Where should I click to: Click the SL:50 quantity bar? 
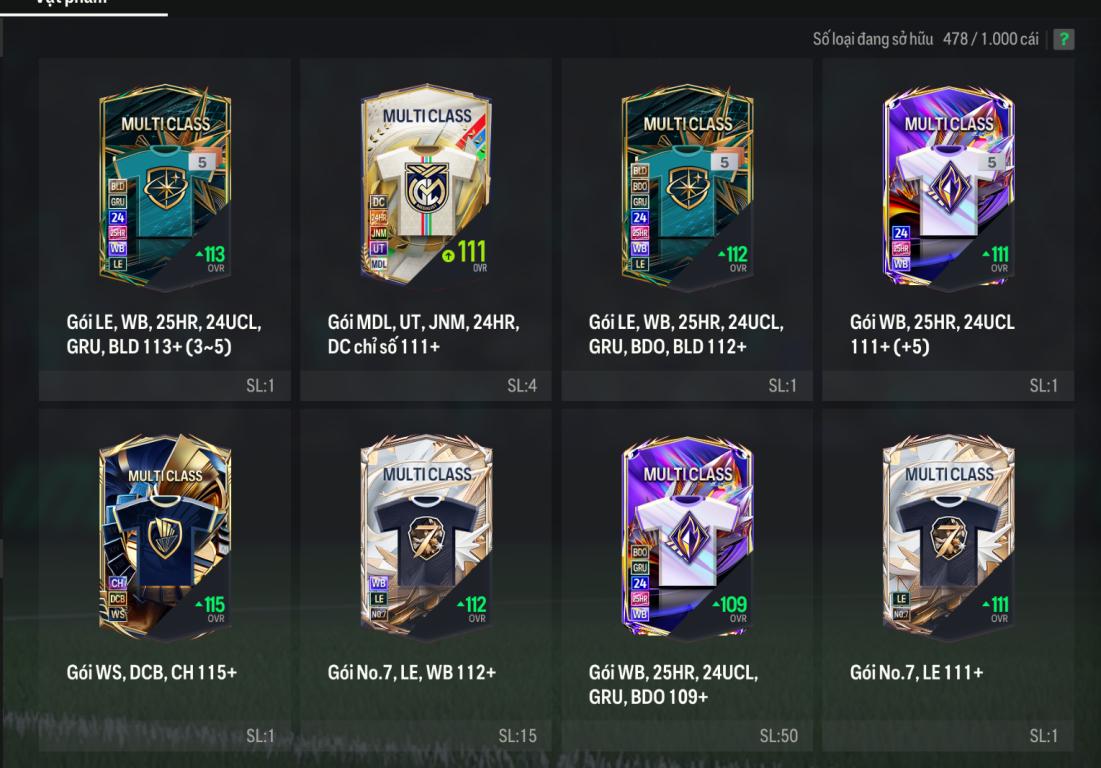click(687, 736)
